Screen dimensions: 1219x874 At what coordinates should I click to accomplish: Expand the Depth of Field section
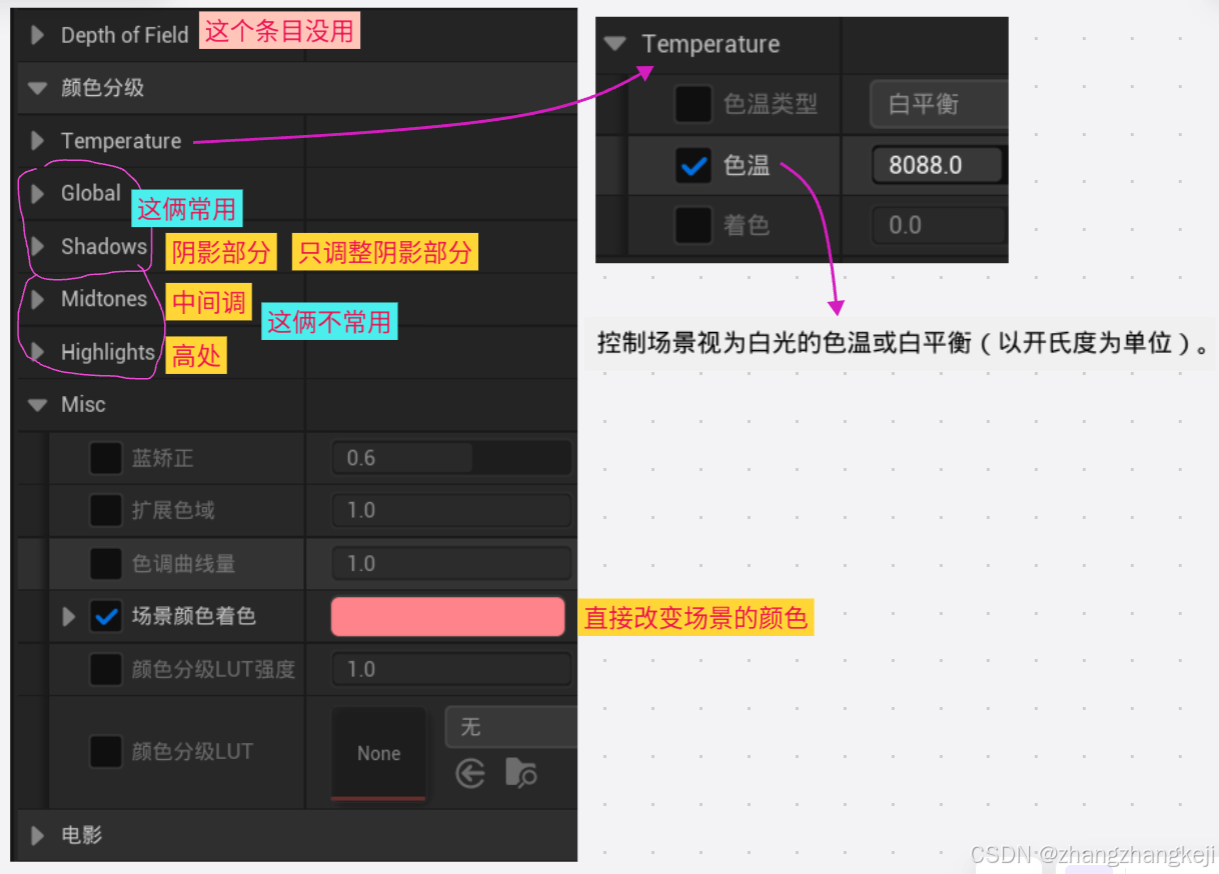36,34
